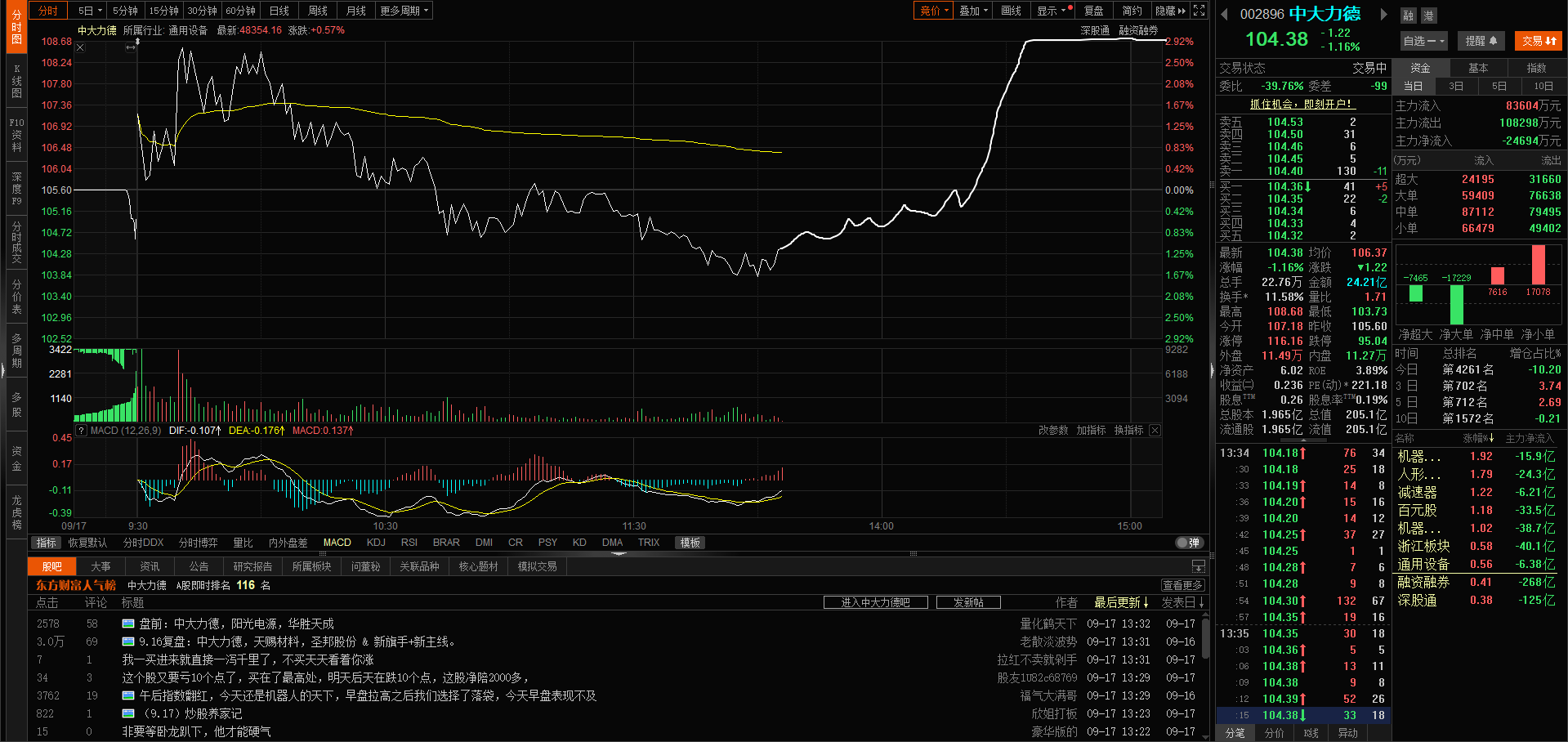This screenshot has width=1568, height=742.
Task: Toggle the 弹 popup switch
Action: 1189,543
